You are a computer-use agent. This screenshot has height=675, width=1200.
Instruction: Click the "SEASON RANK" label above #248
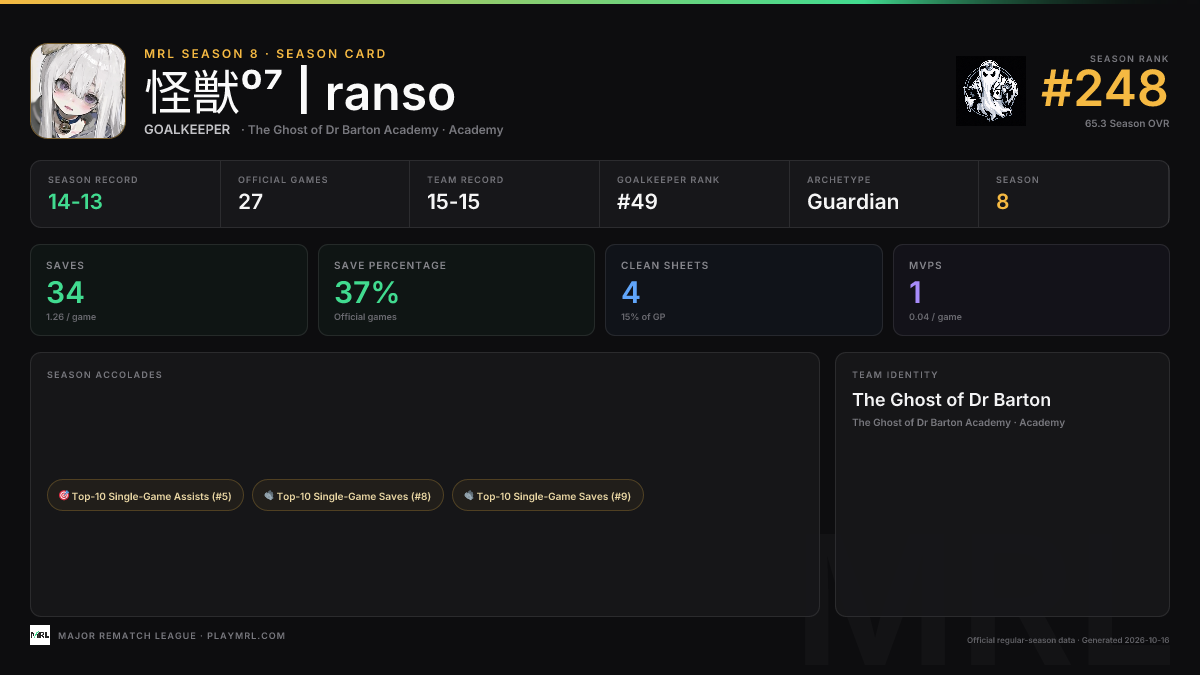pos(1129,59)
